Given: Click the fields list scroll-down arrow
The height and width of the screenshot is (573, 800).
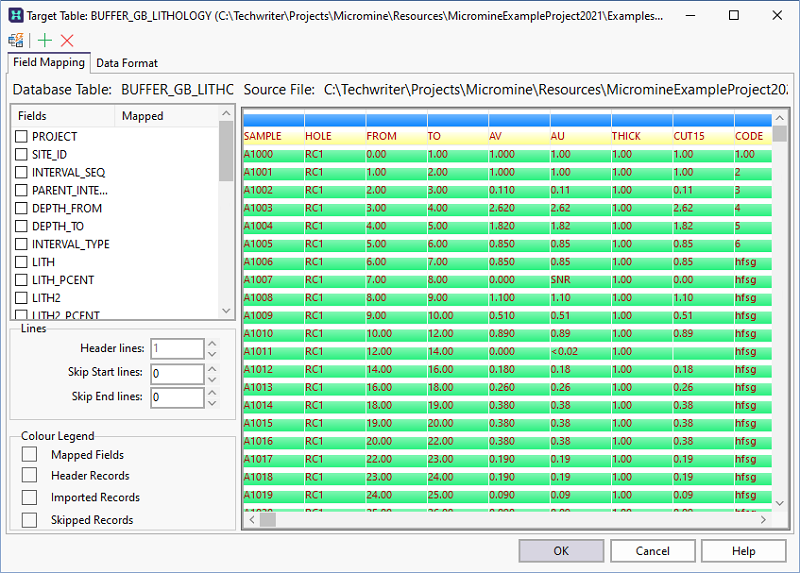Looking at the screenshot, I should (226, 311).
